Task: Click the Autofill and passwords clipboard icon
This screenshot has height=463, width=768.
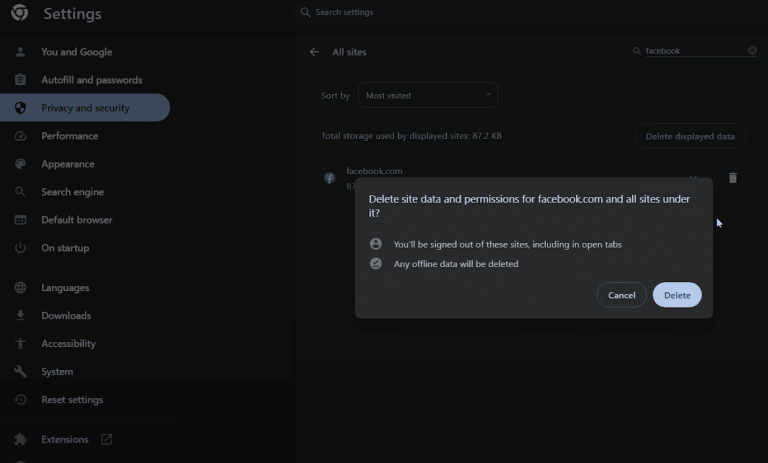Action: pos(20,80)
